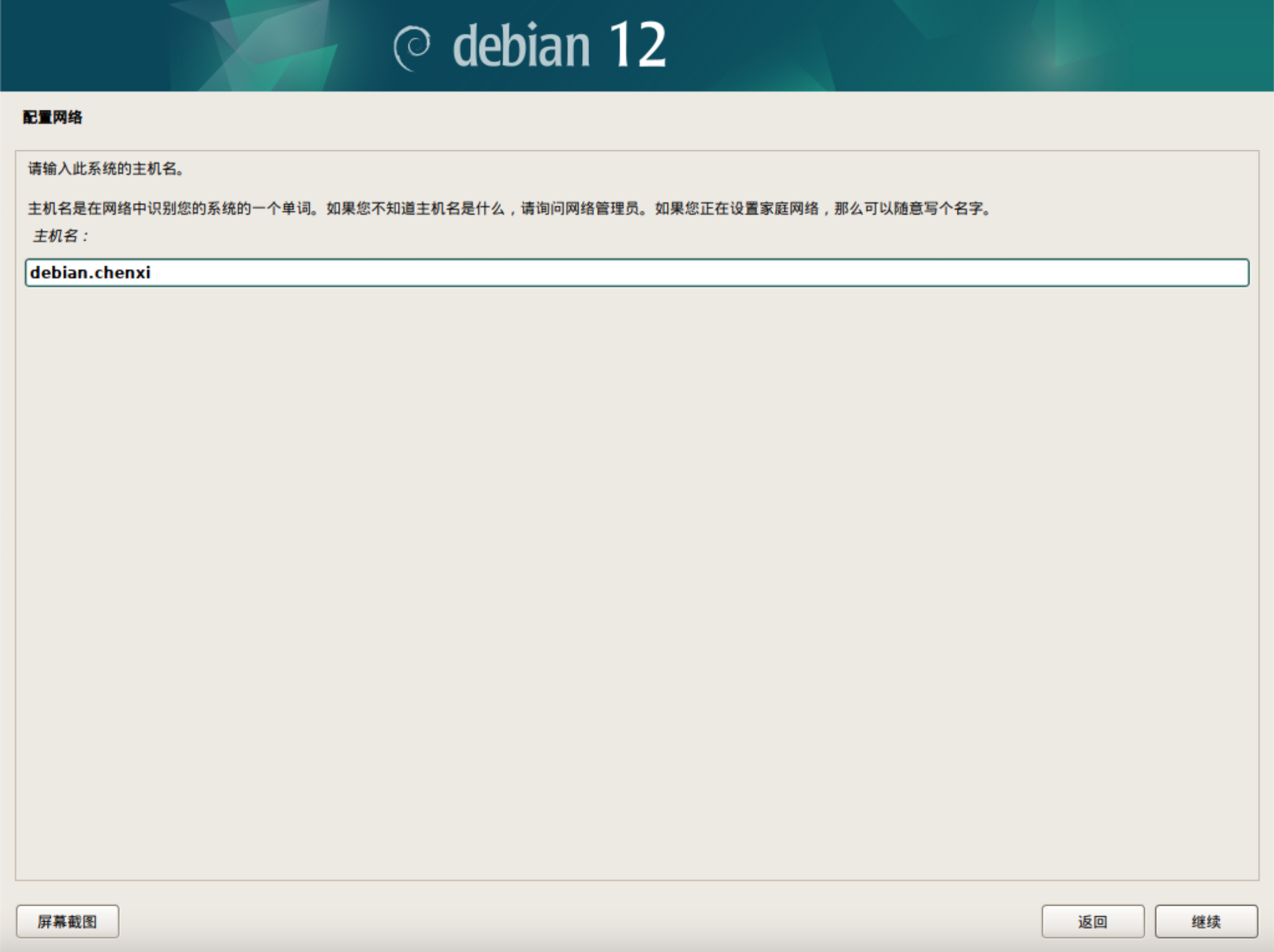Click the Debian swirl logo in banner
This screenshot has width=1274, height=952.
[x=412, y=47]
